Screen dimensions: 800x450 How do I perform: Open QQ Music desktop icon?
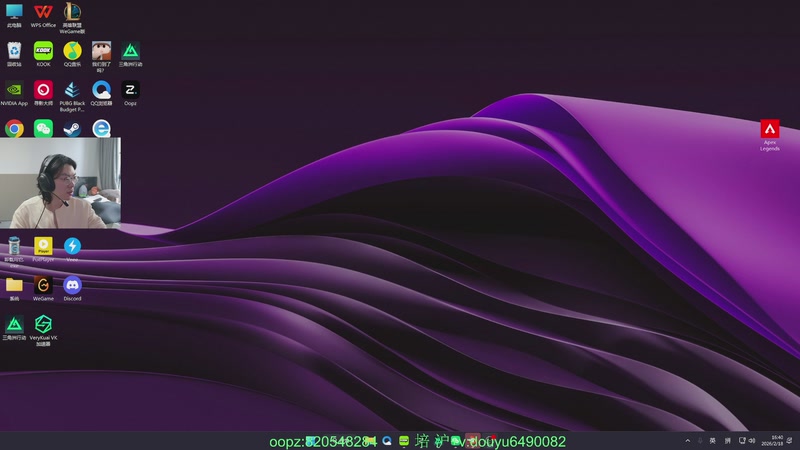tap(72, 54)
